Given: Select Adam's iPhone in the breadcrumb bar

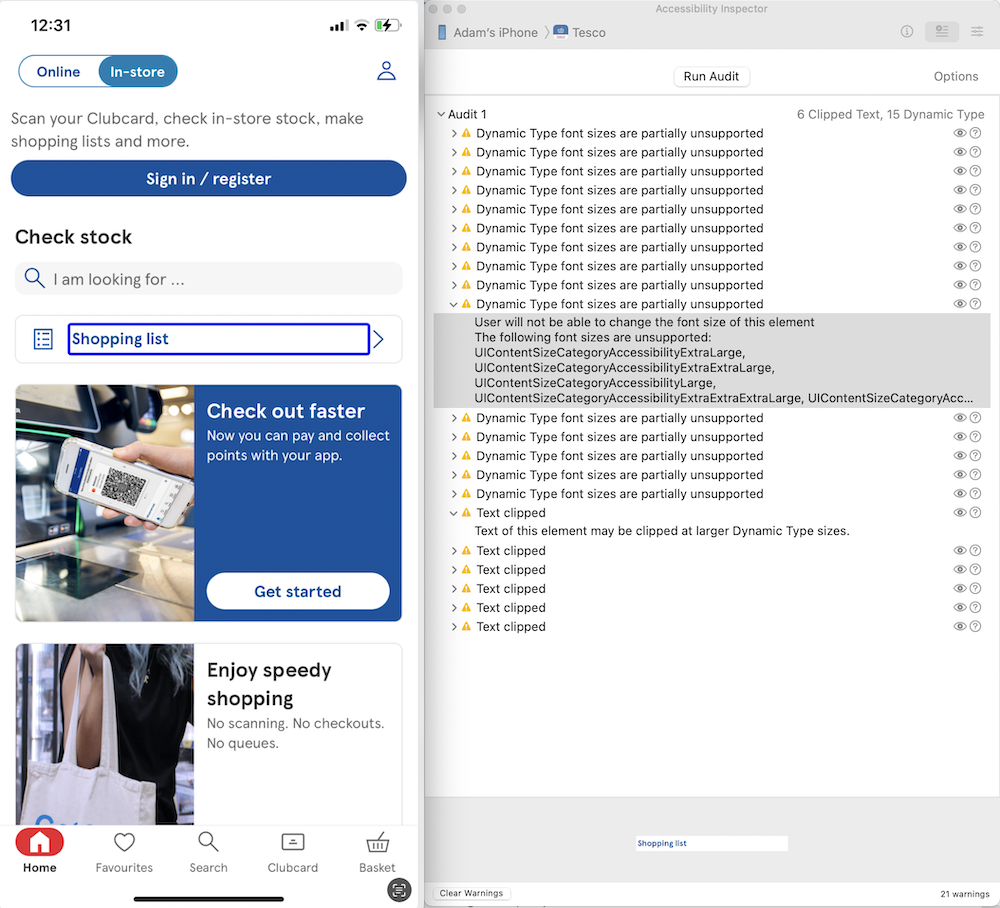Looking at the screenshot, I should (x=493, y=32).
